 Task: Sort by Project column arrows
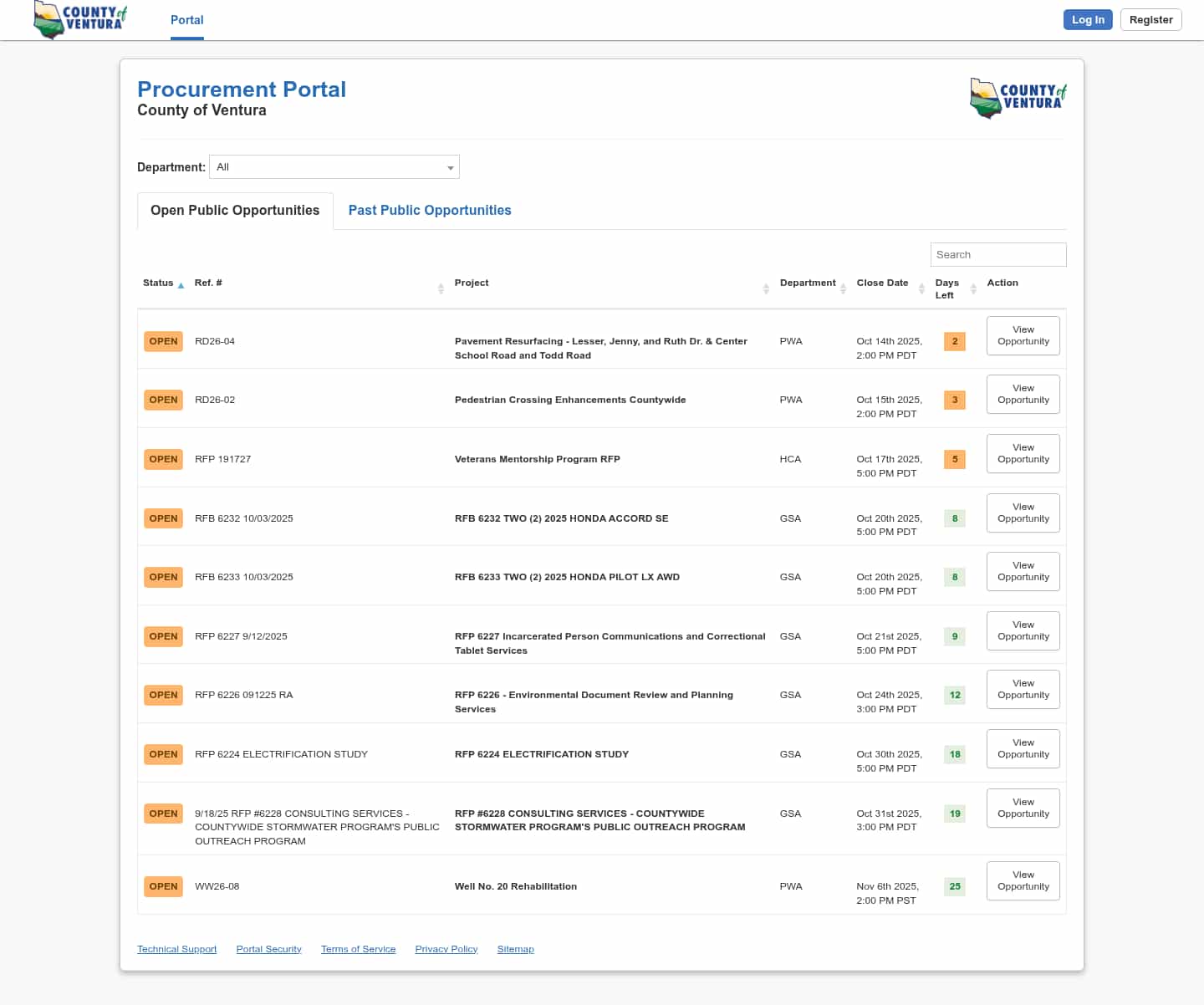pos(765,288)
